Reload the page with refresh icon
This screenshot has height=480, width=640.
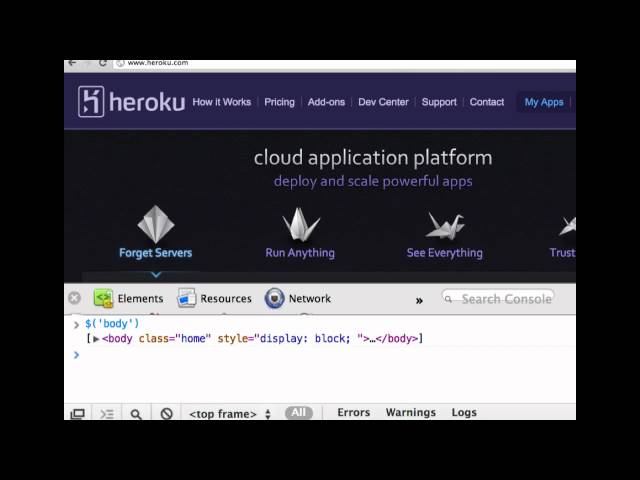pyautogui.click(x=102, y=63)
